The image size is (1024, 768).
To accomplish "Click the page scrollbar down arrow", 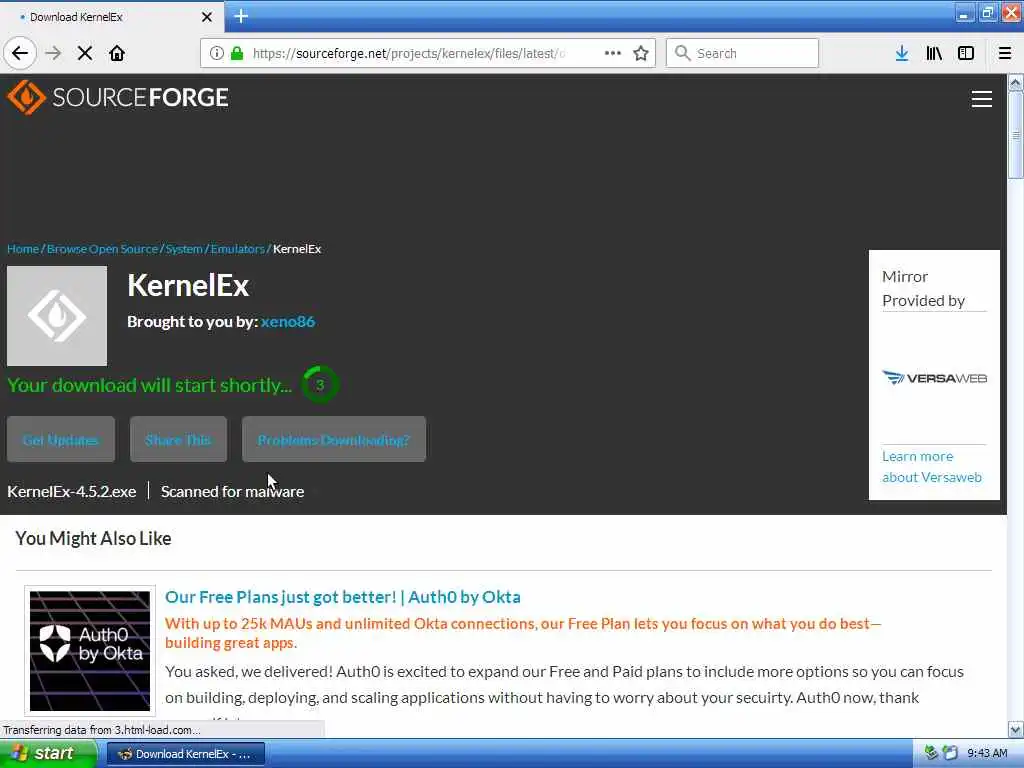I will point(1016,729).
